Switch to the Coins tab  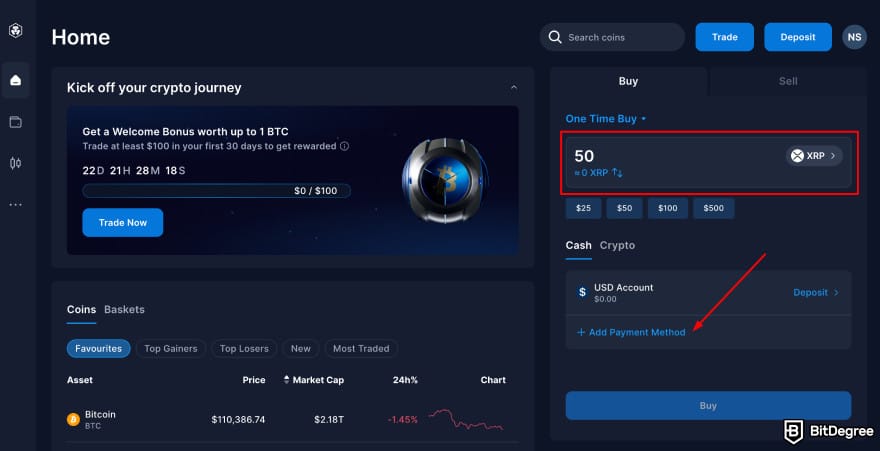point(81,310)
